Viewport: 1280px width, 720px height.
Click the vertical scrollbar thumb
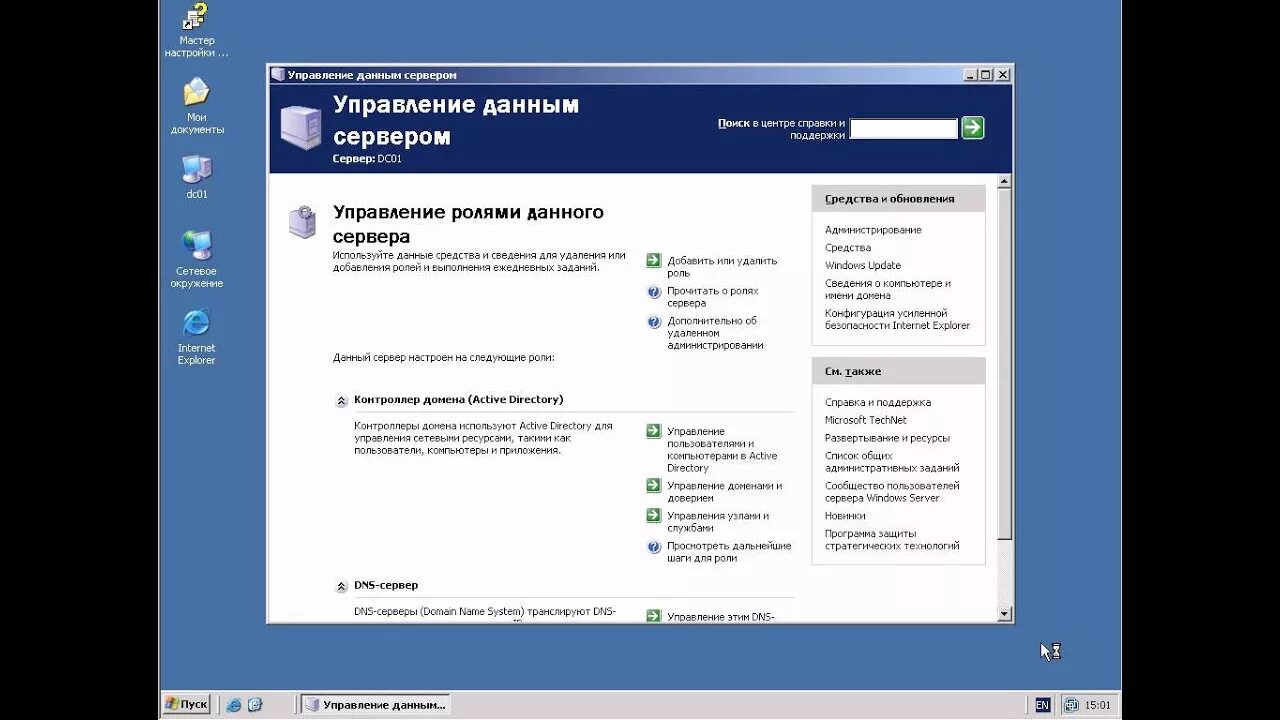coord(1005,363)
